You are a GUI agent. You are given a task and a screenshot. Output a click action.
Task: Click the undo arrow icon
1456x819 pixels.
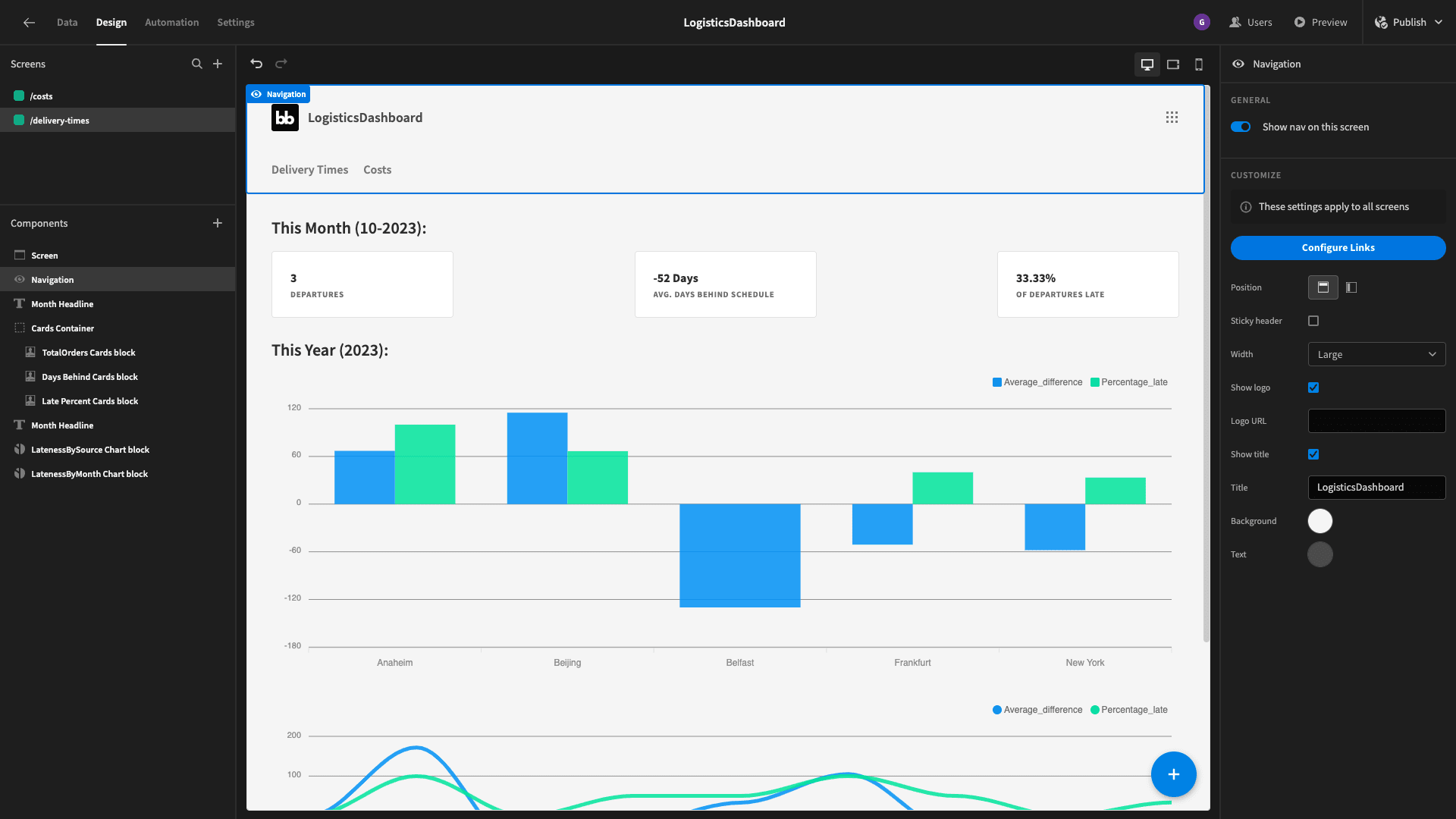point(256,64)
